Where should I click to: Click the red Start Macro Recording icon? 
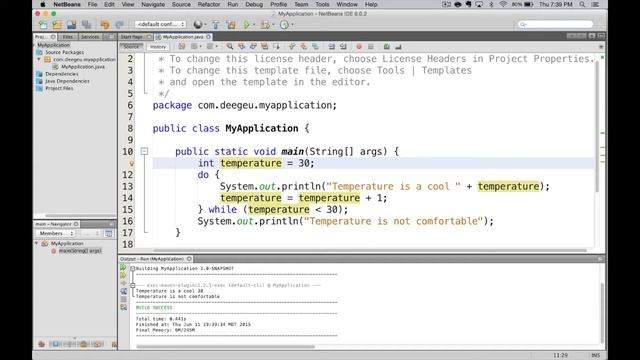point(359,47)
